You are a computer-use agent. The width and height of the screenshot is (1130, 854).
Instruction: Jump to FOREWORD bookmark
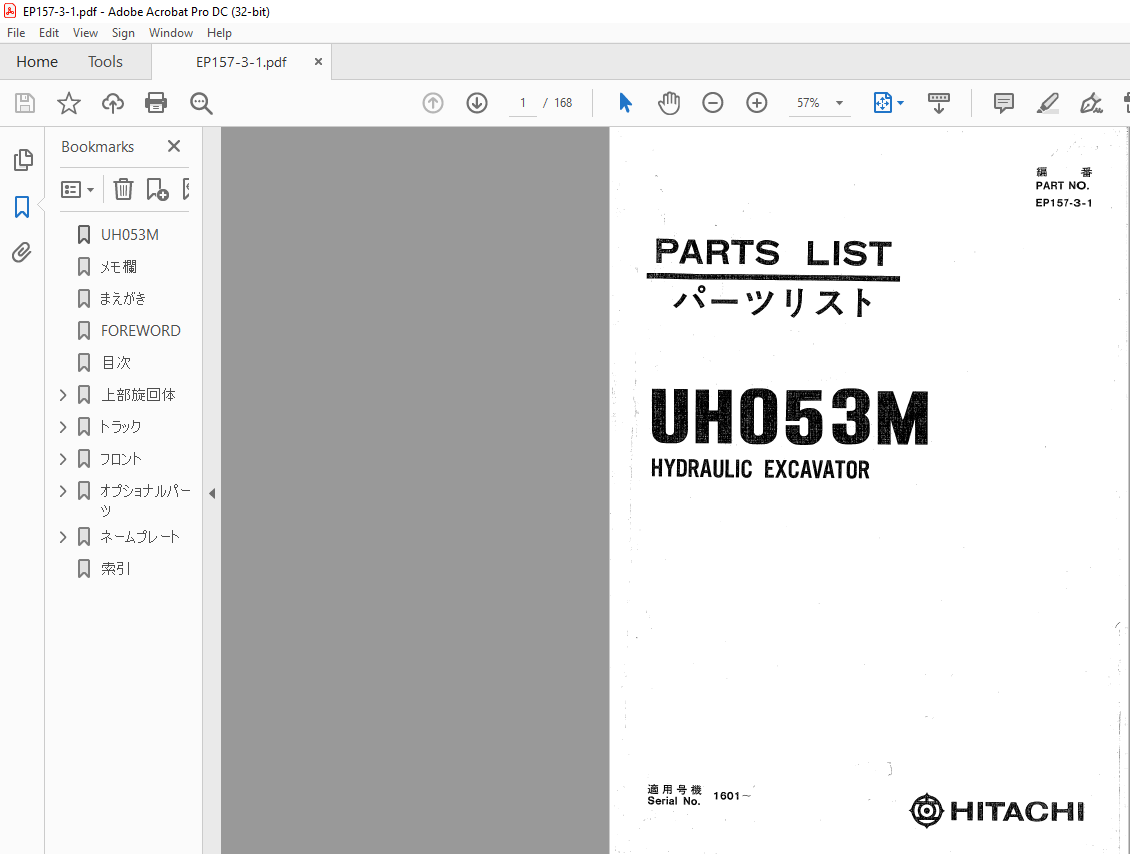(141, 331)
